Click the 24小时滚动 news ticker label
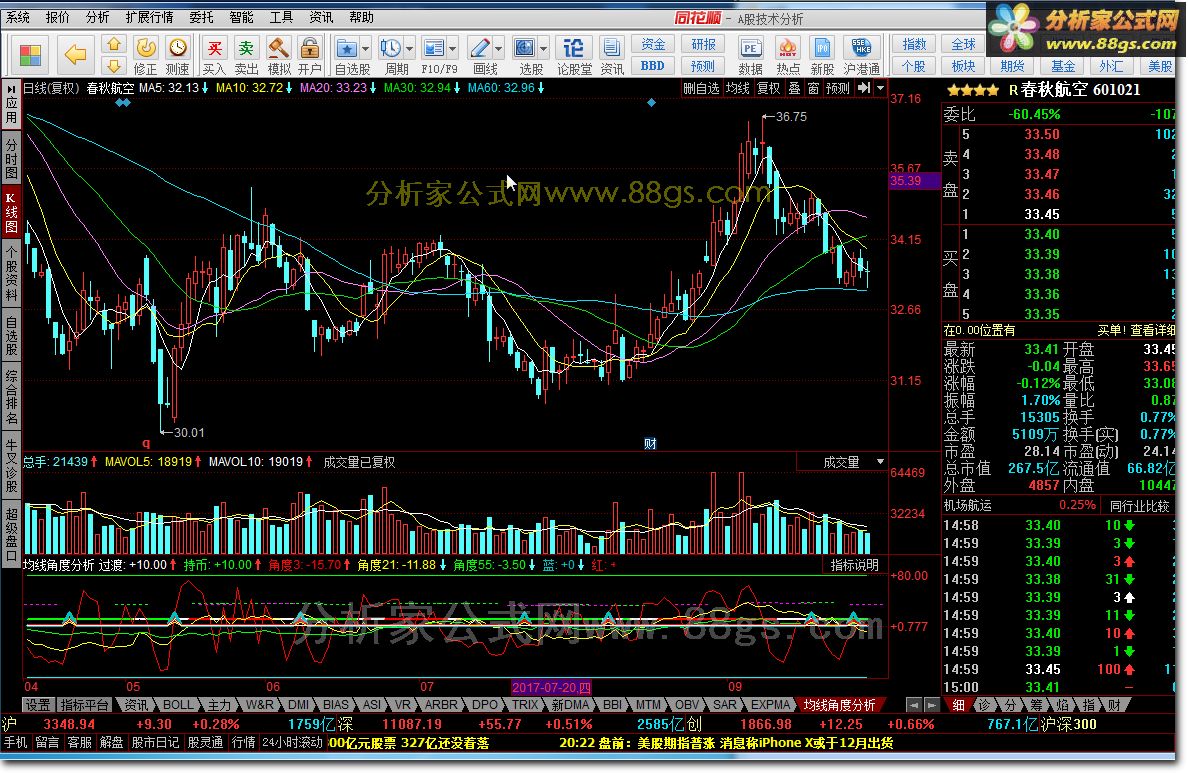The height and width of the screenshot is (773, 1188). click(x=292, y=743)
